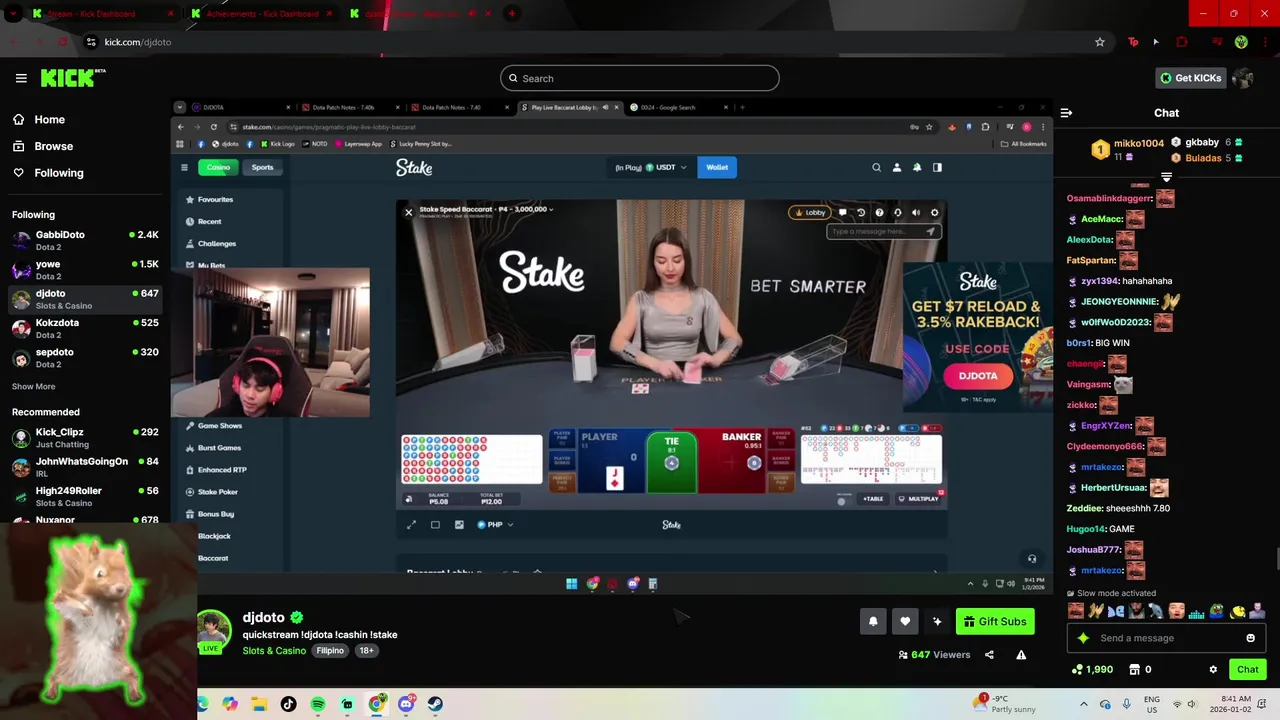This screenshot has width=1280, height=720.
Task: Open GabbiDoto channel in Following list
Action: coord(85,240)
